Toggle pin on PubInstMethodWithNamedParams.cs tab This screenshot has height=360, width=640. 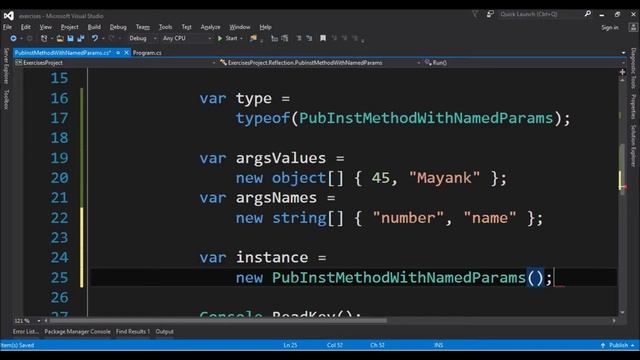tap(118, 53)
